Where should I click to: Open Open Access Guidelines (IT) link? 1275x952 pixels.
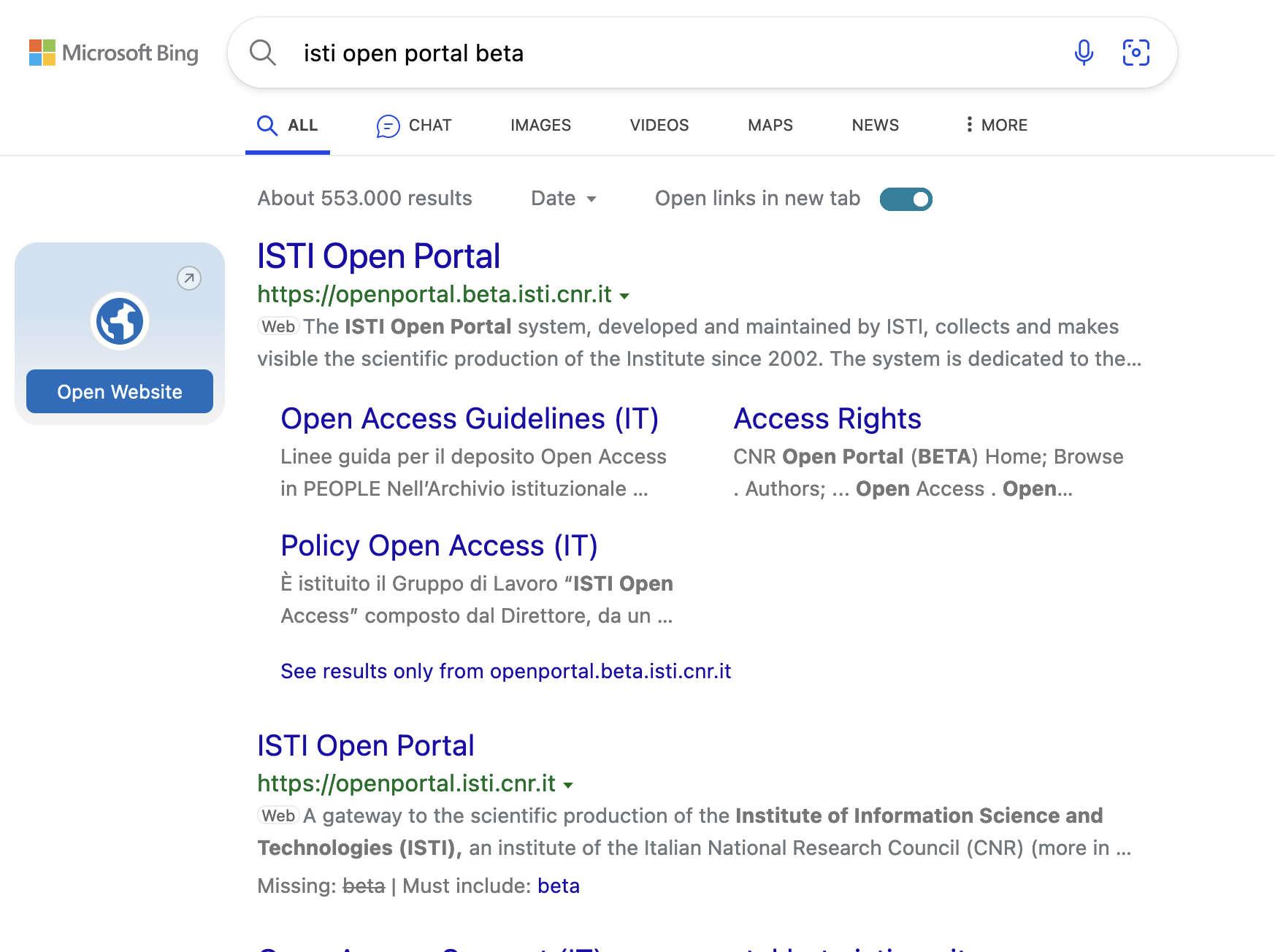click(x=470, y=418)
